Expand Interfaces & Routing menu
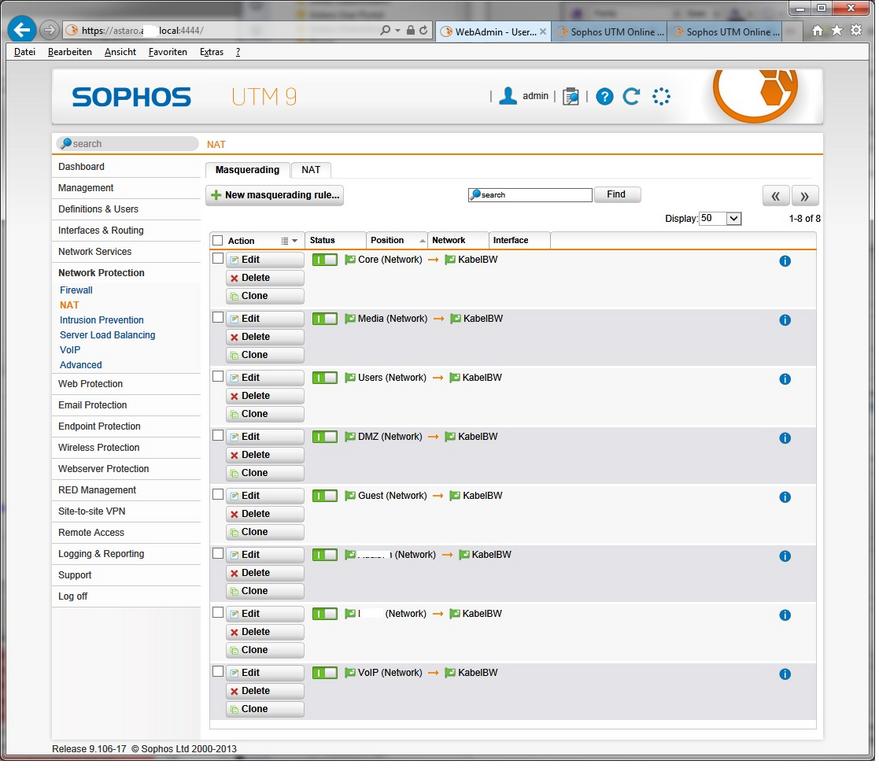 click(x=101, y=230)
